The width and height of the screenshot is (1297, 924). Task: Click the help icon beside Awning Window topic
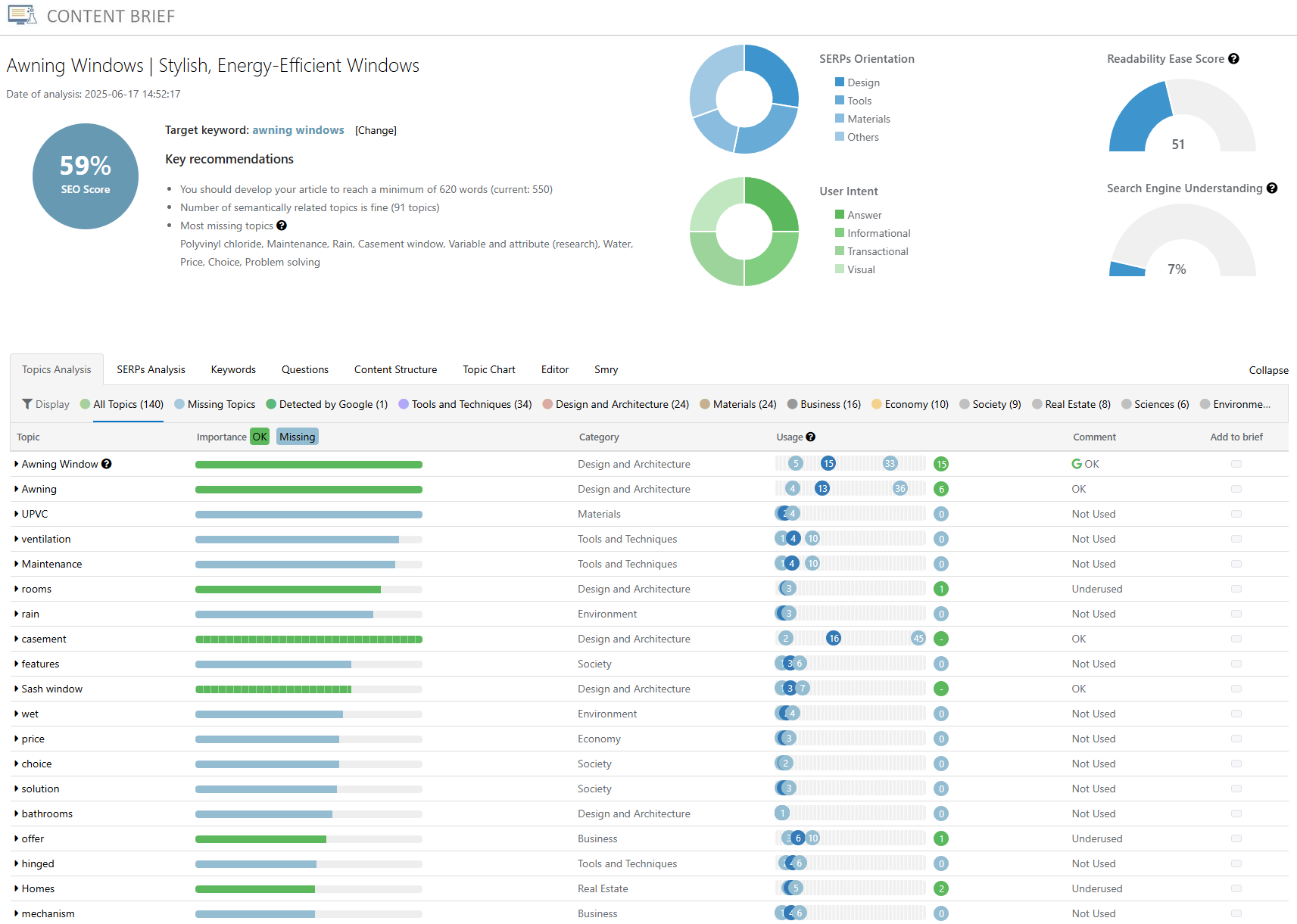107,463
